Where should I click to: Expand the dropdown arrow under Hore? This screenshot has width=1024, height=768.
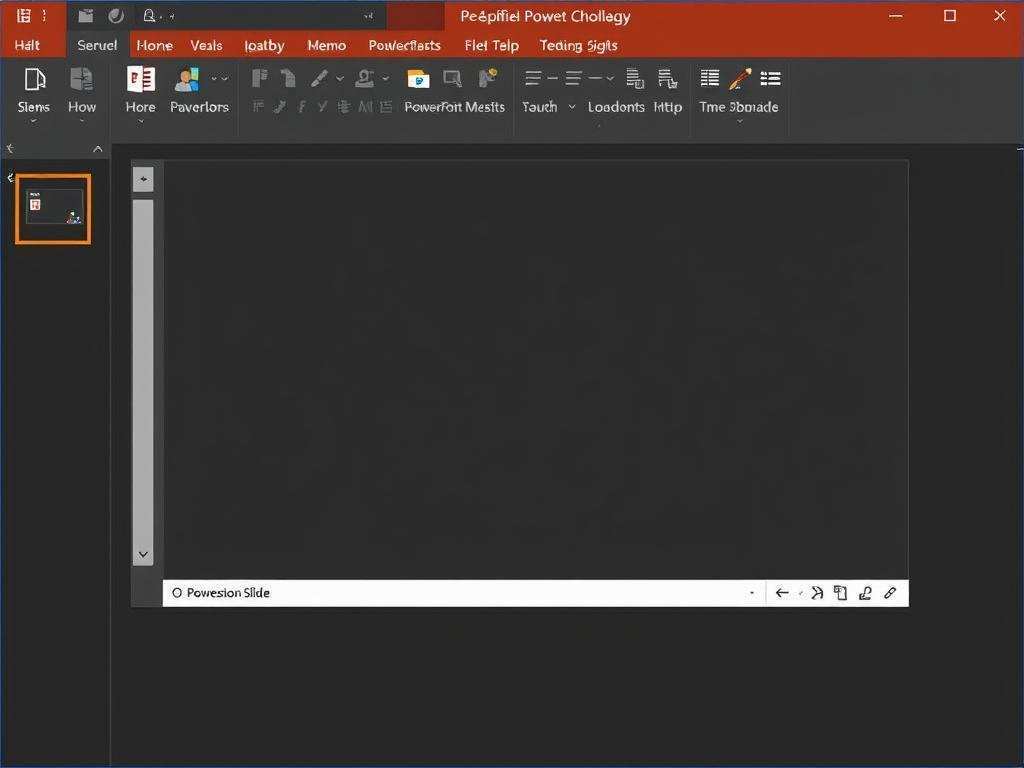141,122
